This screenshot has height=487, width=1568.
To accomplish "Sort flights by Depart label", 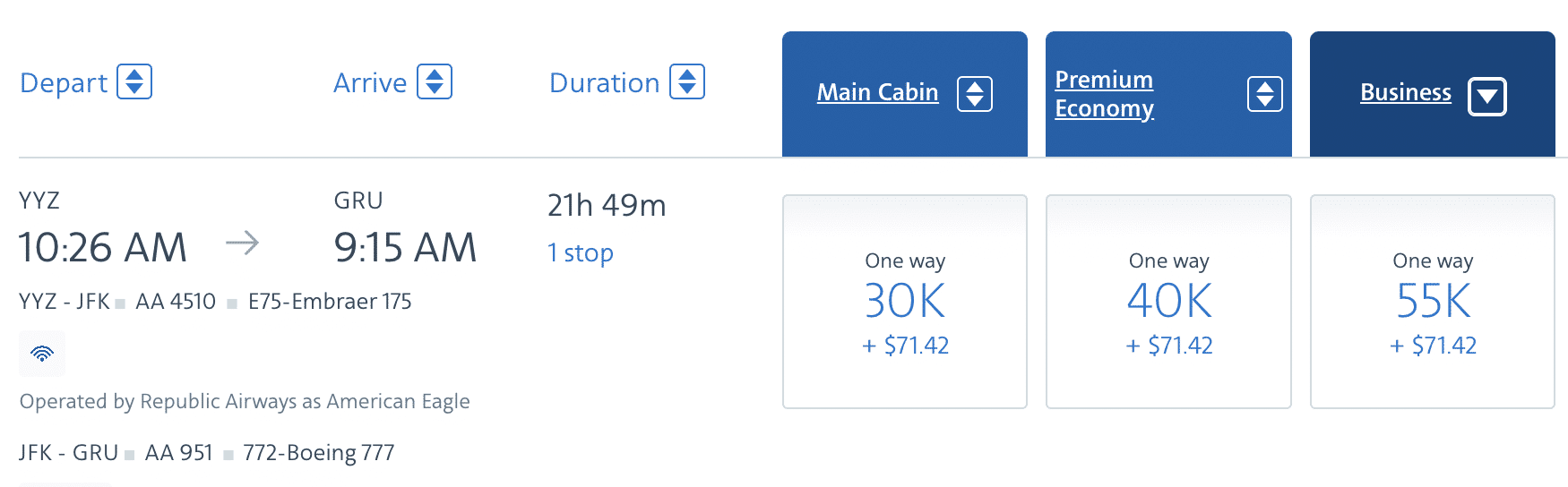I will click(x=64, y=83).
